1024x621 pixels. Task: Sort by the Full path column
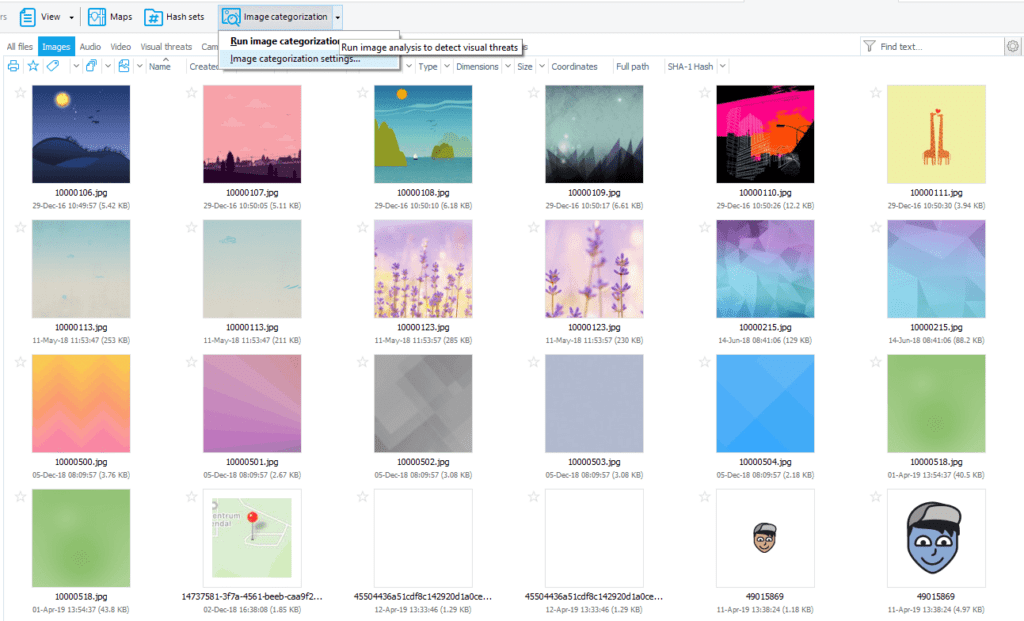[x=632, y=66]
